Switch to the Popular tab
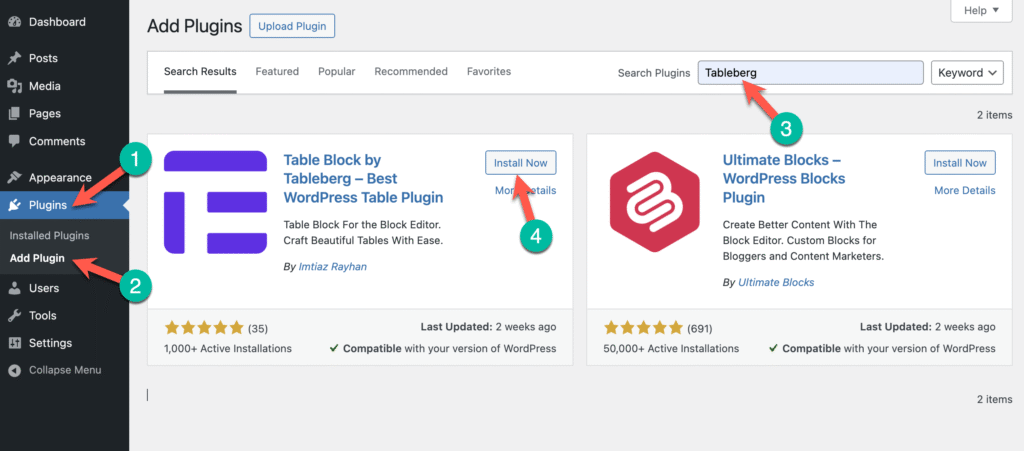The height and width of the screenshot is (451, 1024). pyautogui.click(x=336, y=72)
